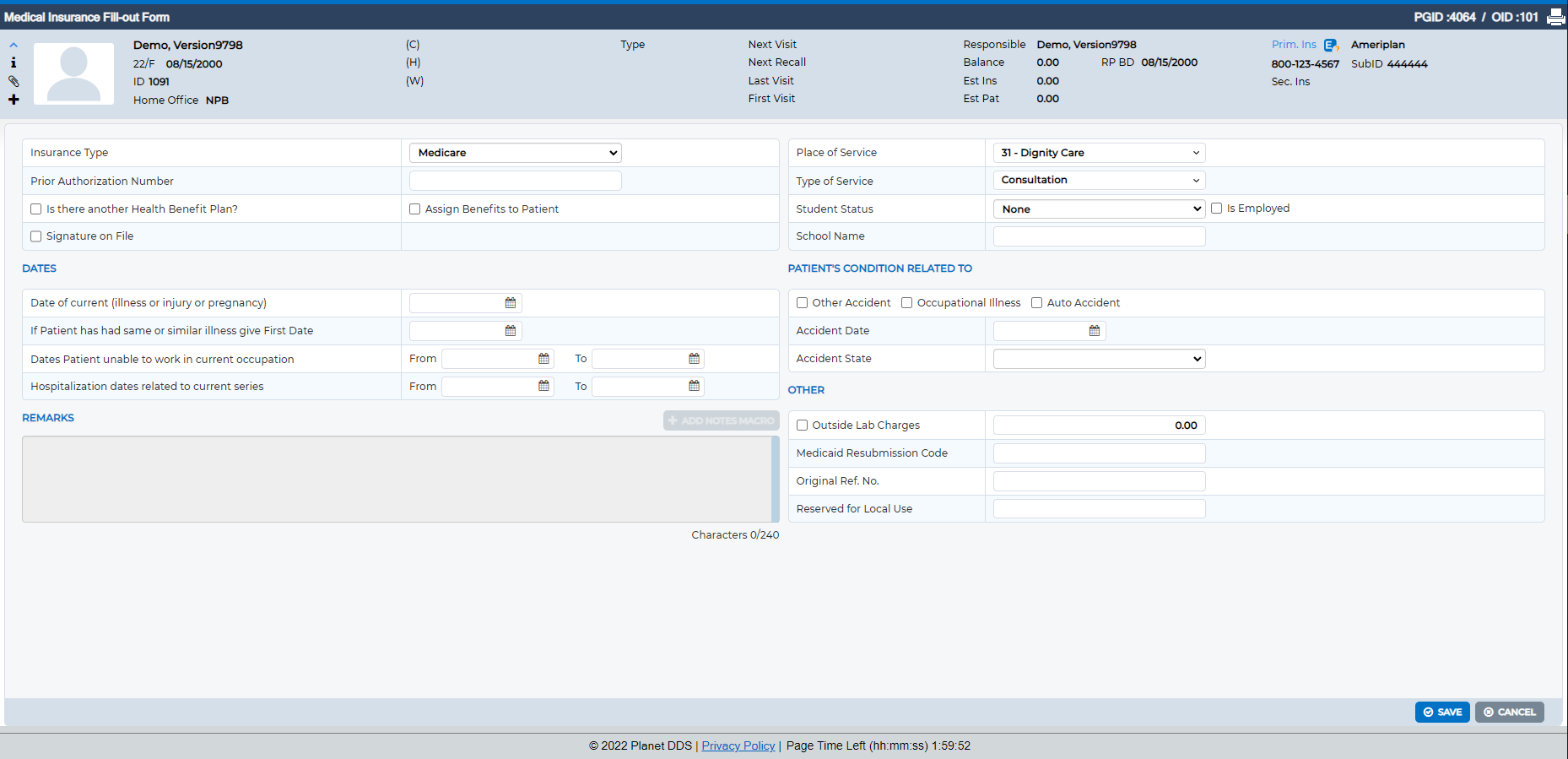Open Hospitalization From date calendar
This screenshot has height=759, width=1568.
coord(543,386)
